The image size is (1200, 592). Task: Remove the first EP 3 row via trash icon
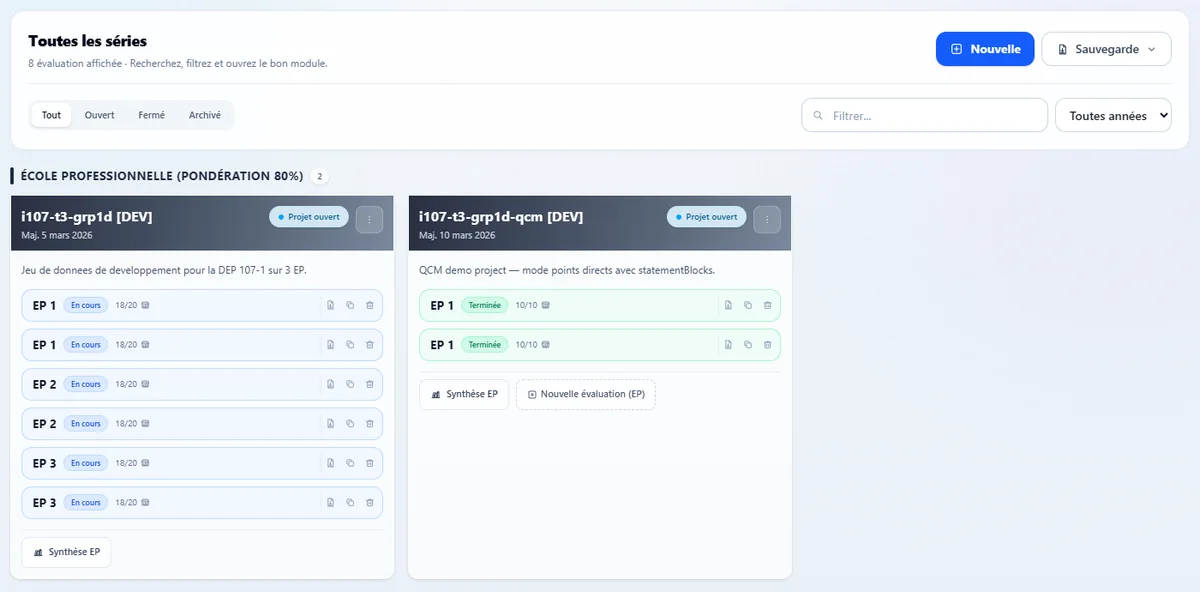click(x=369, y=463)
